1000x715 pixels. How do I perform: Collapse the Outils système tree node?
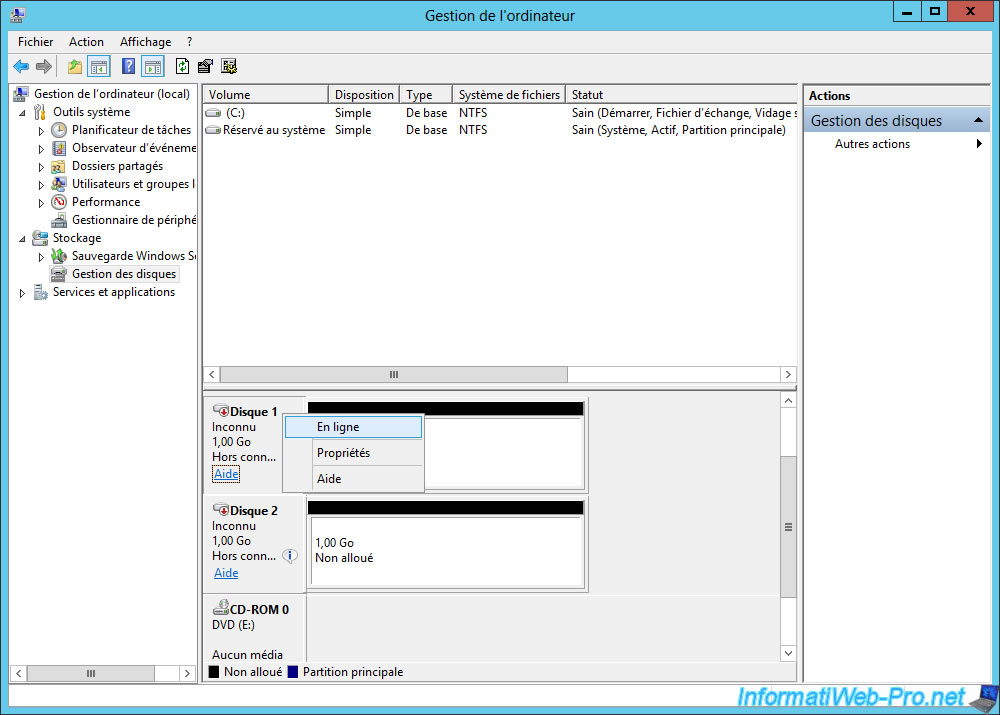tap(23, 113)
